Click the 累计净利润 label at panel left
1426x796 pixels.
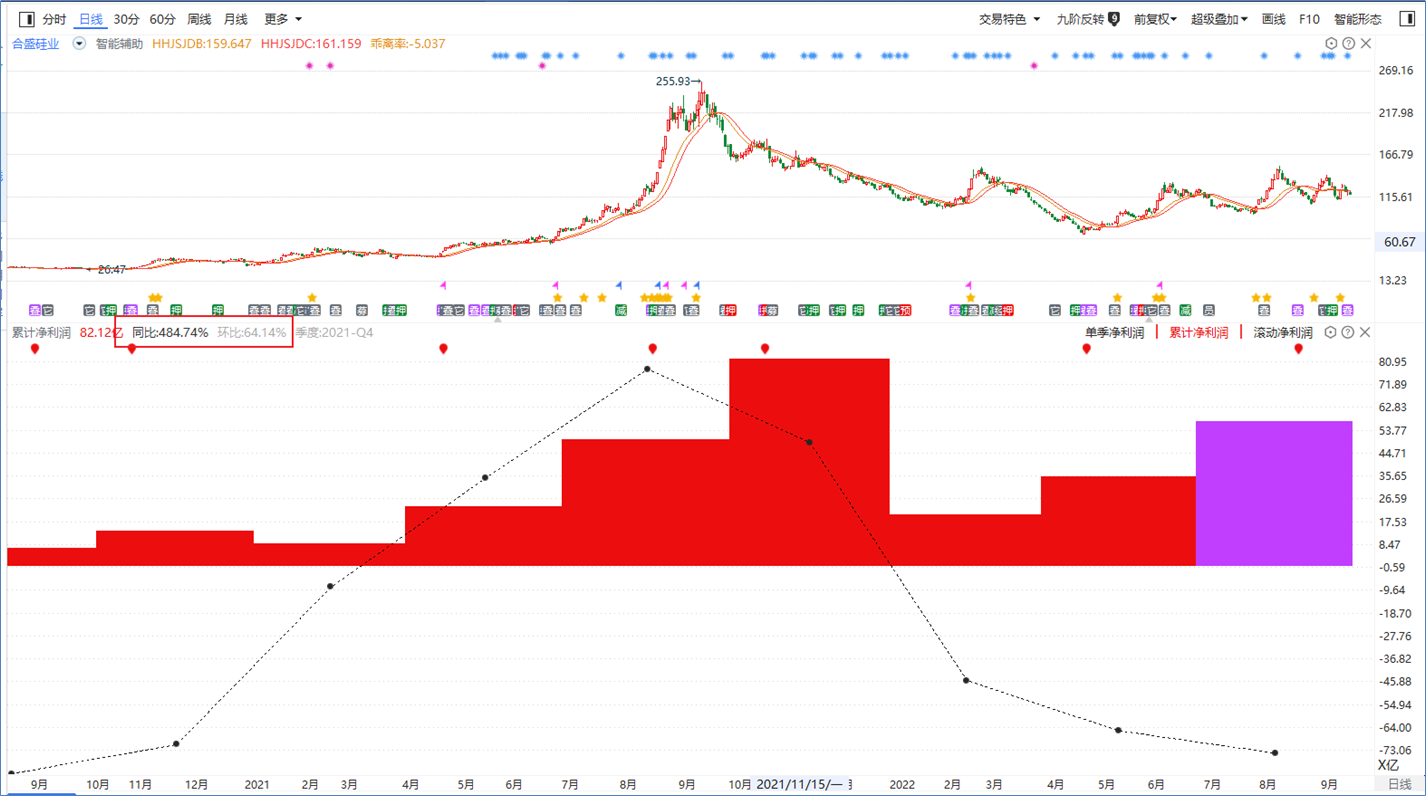(x=41, y=332)
